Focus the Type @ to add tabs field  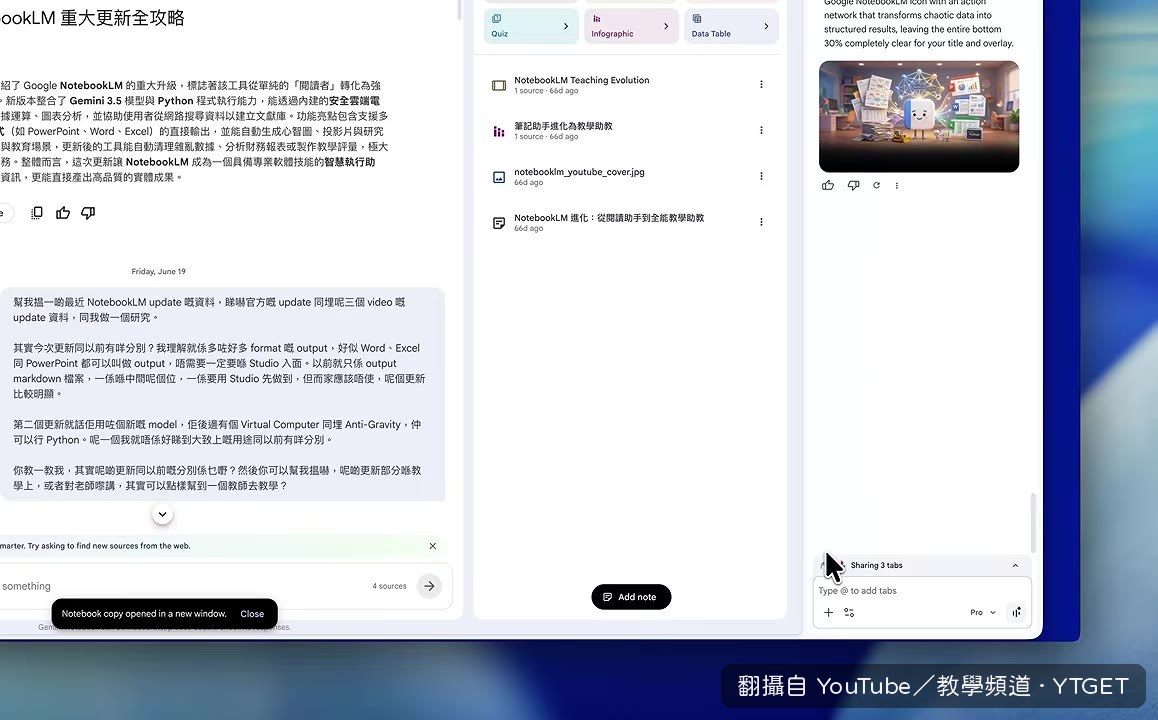click(x=922, y=591)
